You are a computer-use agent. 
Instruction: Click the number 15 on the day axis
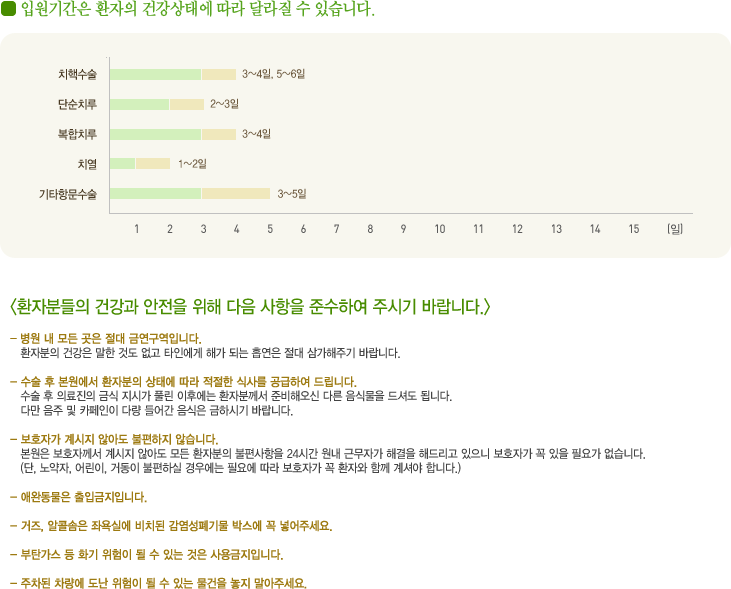tap(633, 229)
